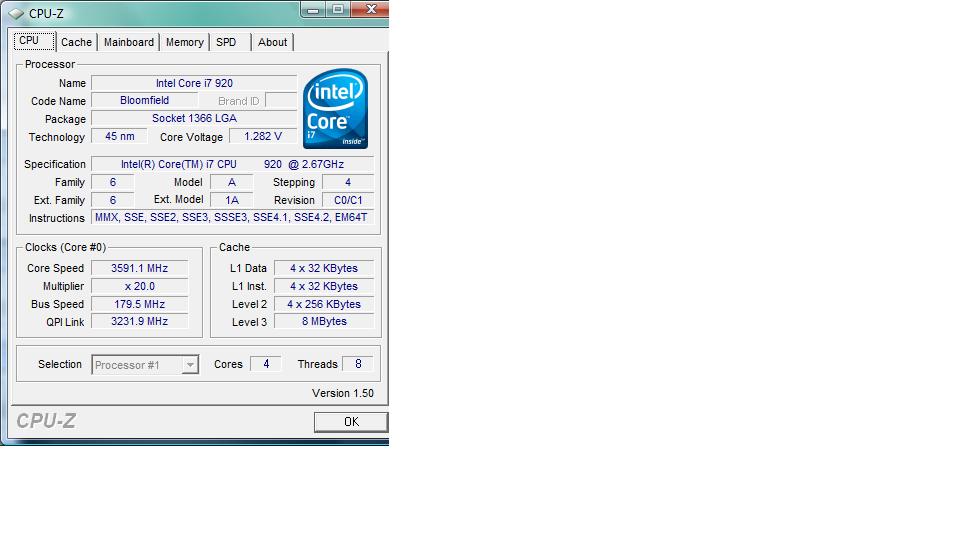Viewport: 960px width, 540px height.
Task: Click the Ext. Model value '1A'
Action: click(231, 200)
